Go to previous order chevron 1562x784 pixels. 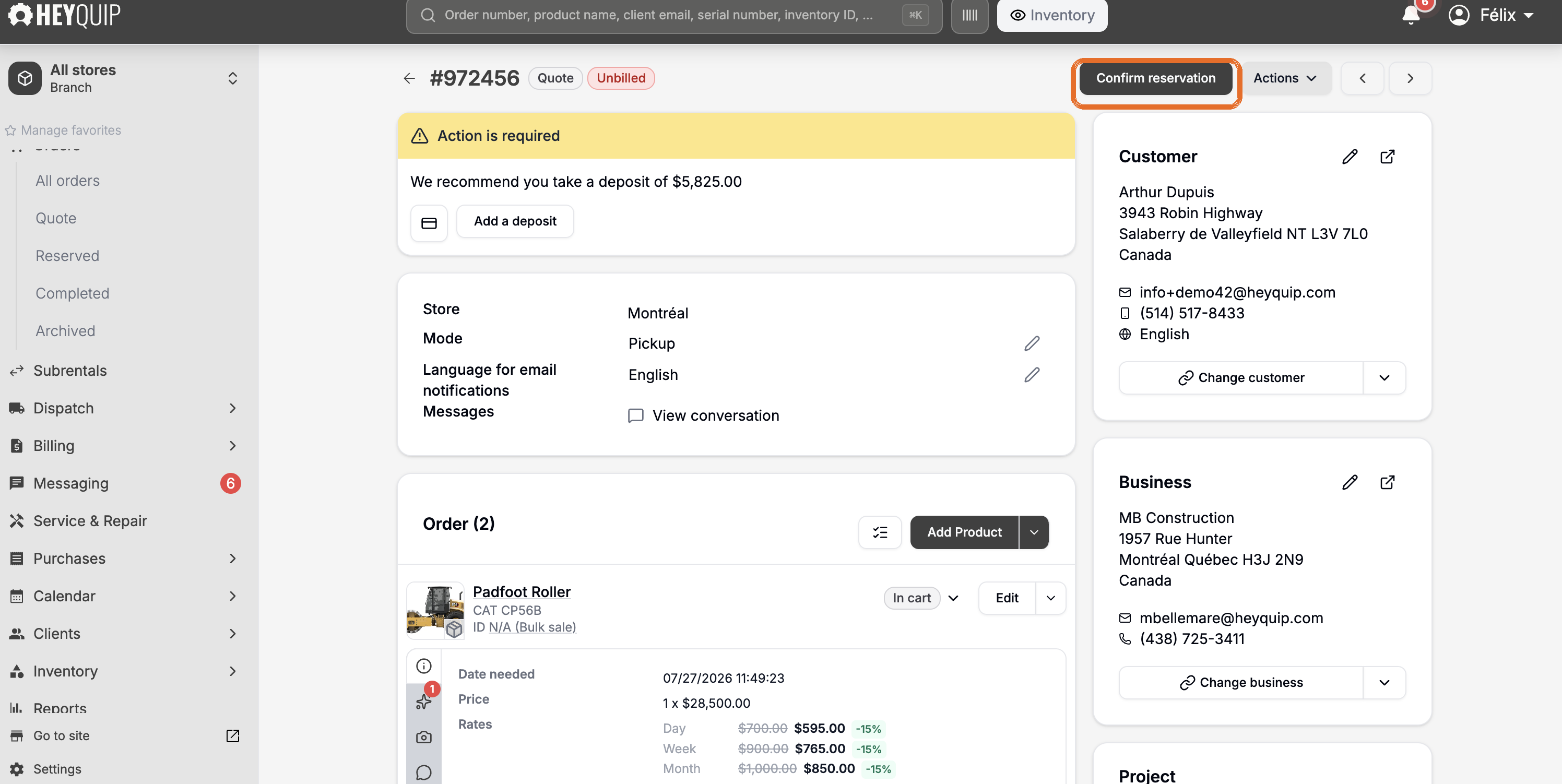(x=1362, y=78)
